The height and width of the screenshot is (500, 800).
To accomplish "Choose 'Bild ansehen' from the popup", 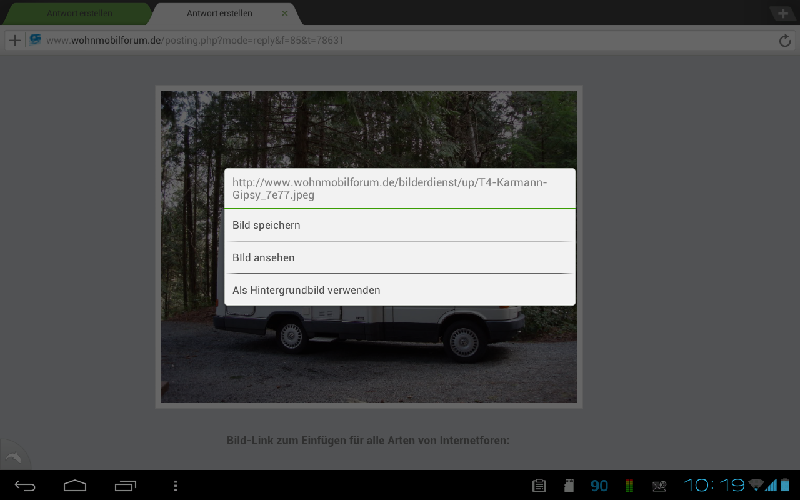I will [399, 257].
